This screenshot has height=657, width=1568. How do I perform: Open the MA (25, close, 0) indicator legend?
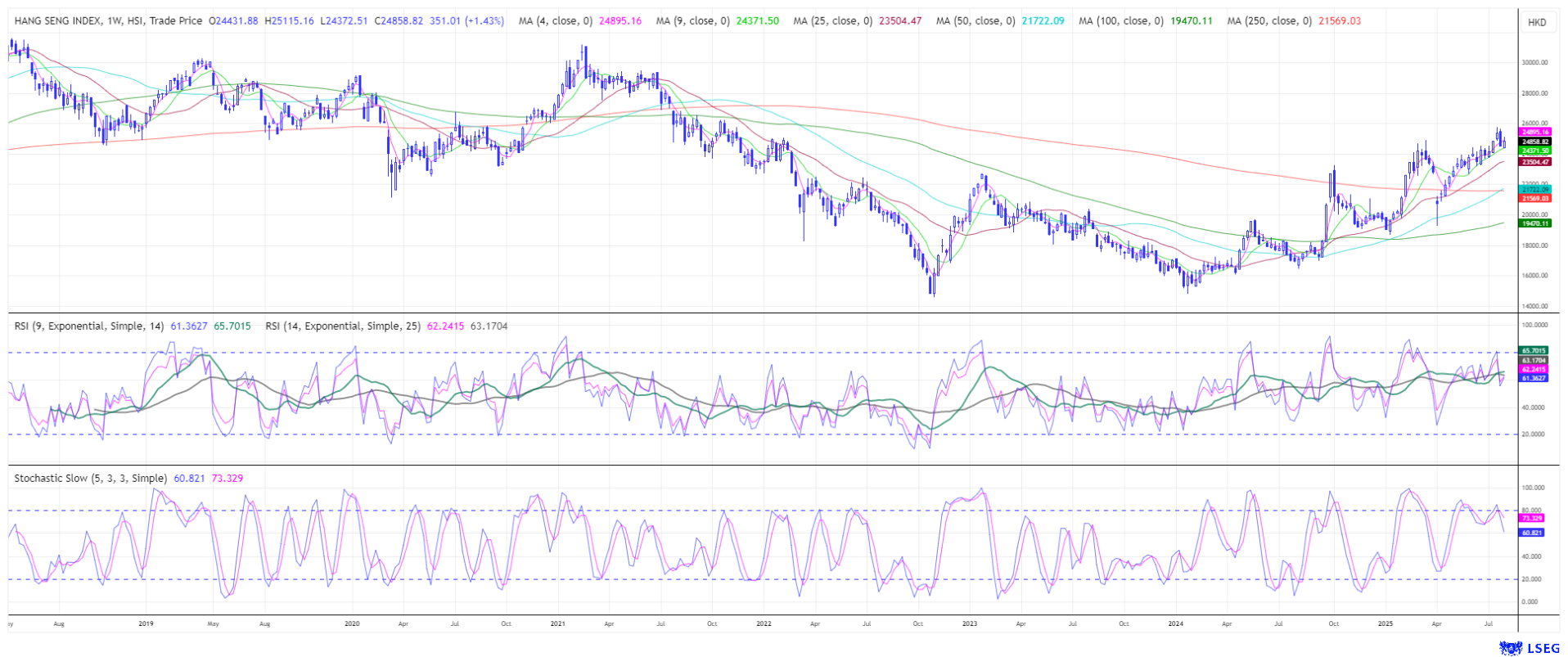(x=832, y=21)
